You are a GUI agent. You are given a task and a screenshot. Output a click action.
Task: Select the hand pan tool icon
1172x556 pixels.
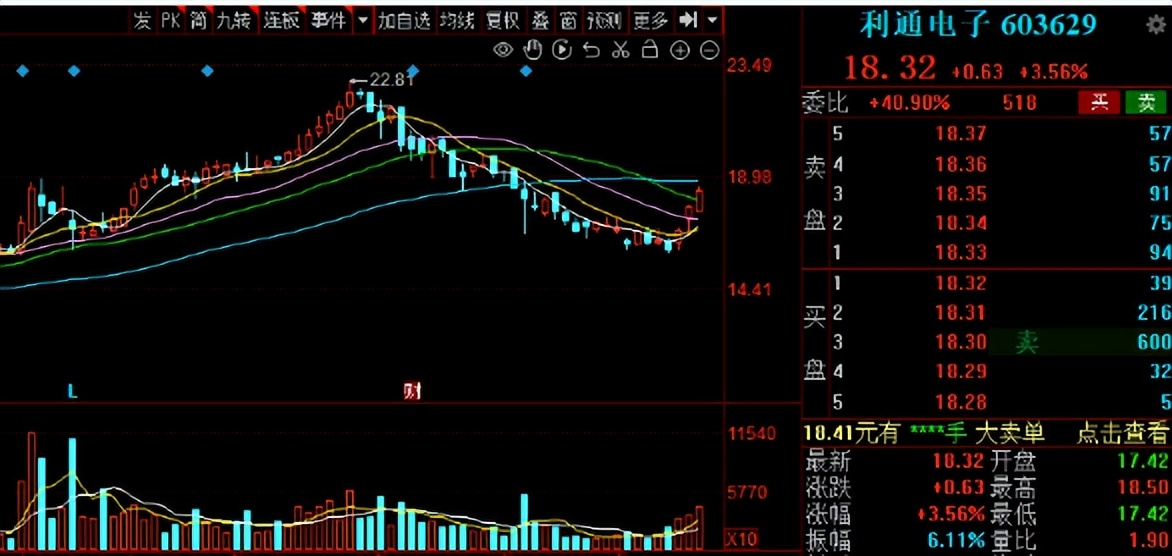[532, 50]
